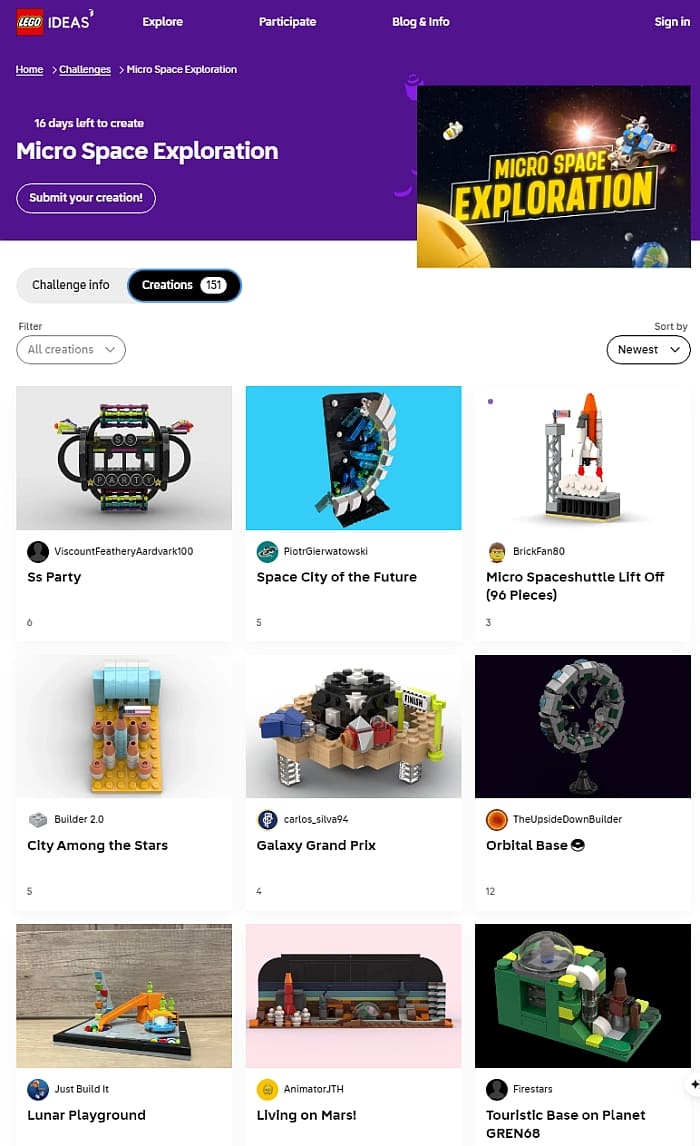The width and height of the screenshot is (700, 1146).
Task: Open Builder 2.0's brick avatar
Action: tap(37, 819)
